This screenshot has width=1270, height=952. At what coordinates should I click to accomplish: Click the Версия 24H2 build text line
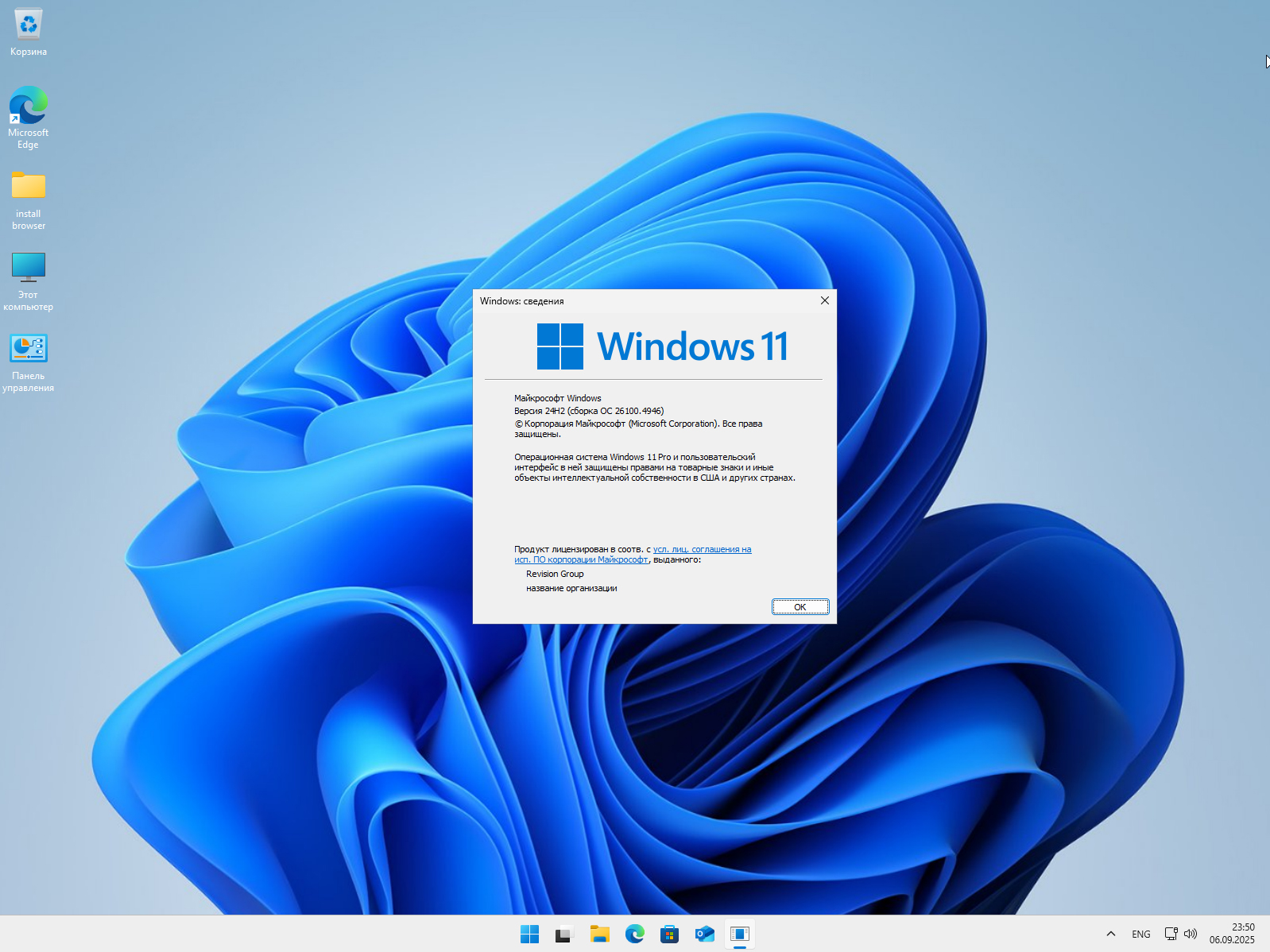click(589, 411)
